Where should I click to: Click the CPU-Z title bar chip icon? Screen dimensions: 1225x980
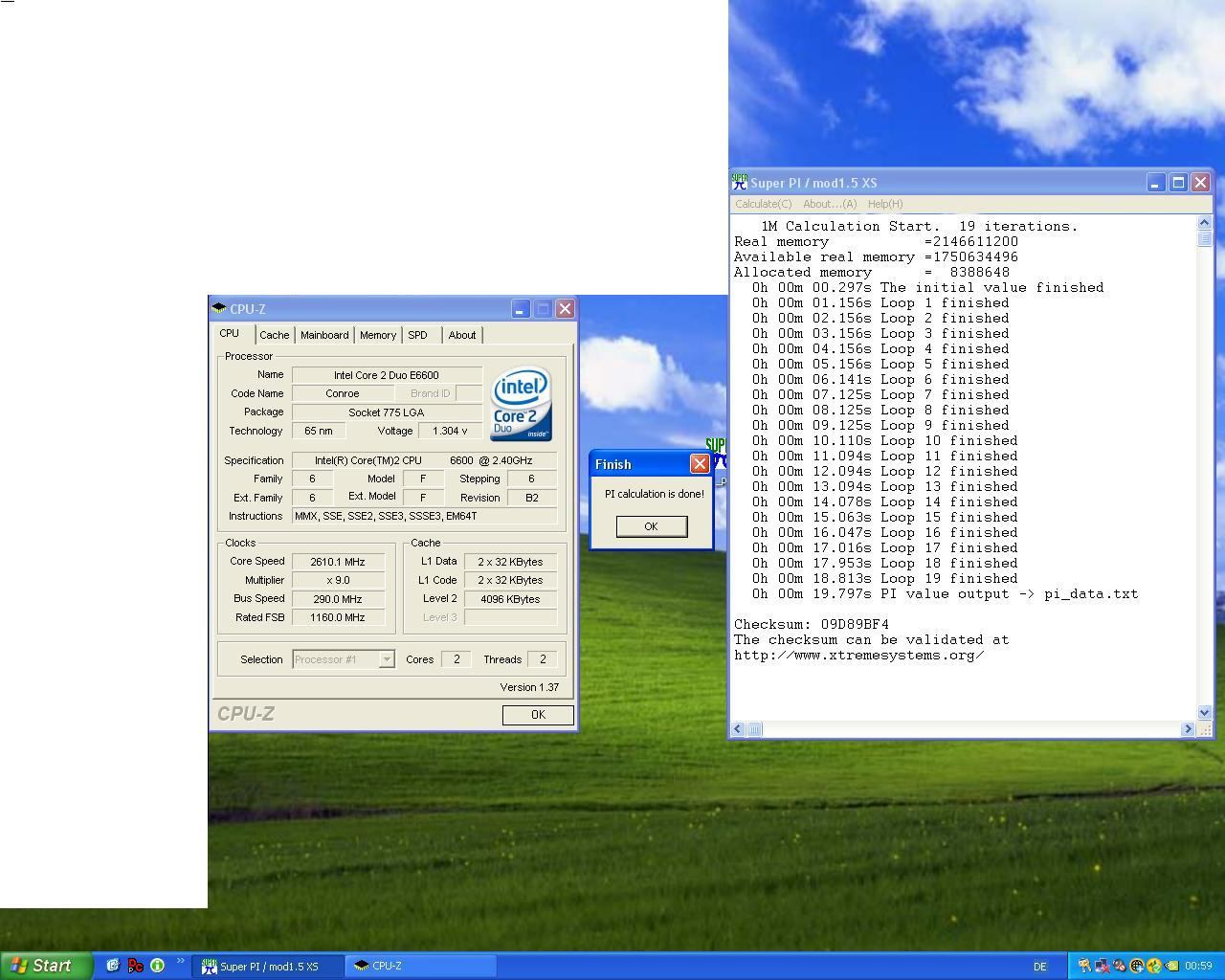(219, 309)
